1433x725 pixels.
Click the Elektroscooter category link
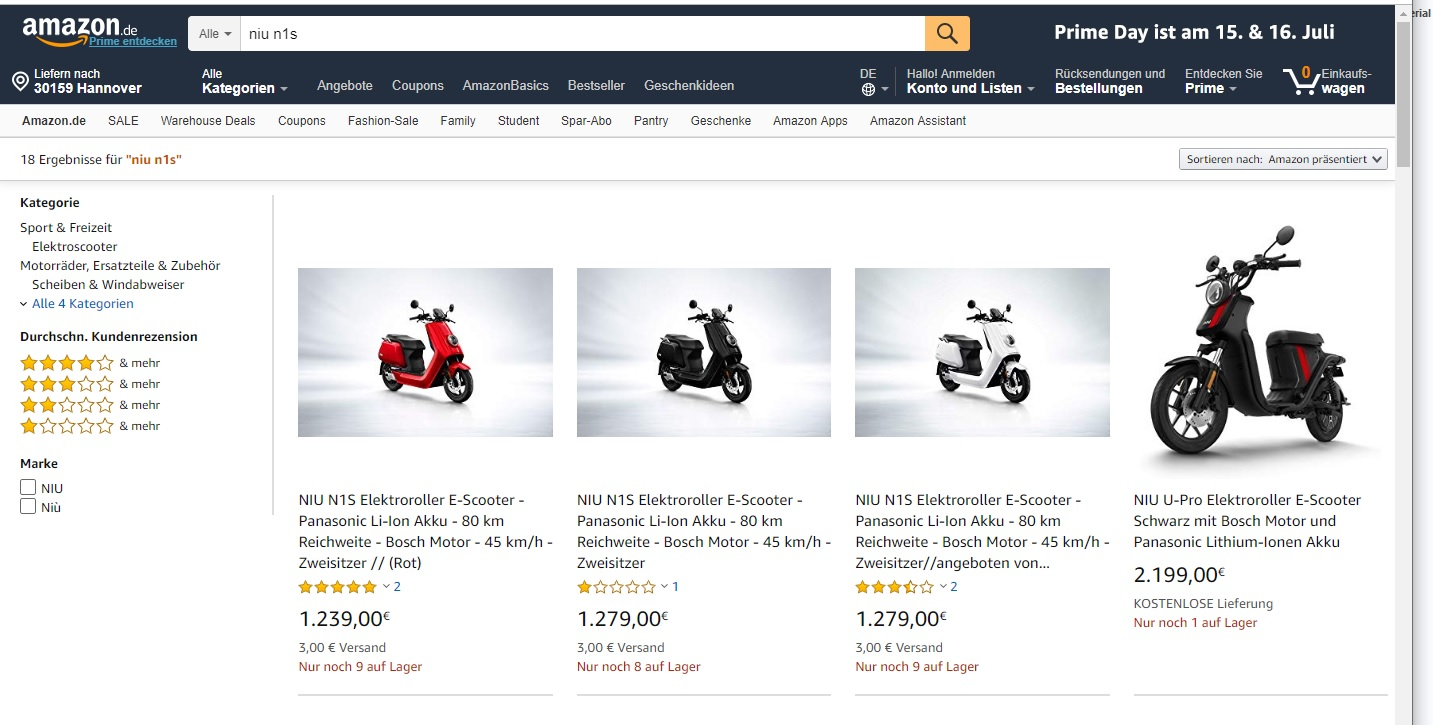click(x=75, y=247)
